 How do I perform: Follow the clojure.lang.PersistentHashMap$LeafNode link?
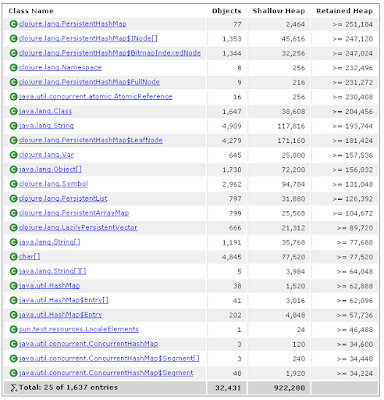pos(91,140)
